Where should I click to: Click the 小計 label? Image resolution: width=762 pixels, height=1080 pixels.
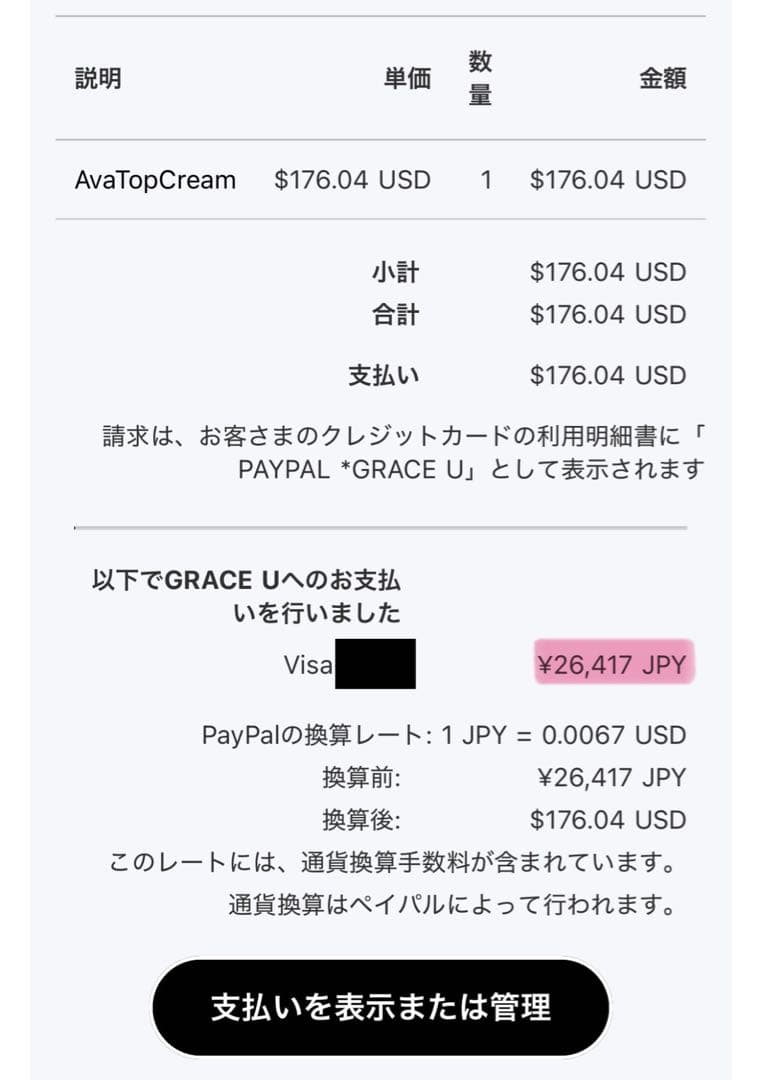[x=395, y=272]
